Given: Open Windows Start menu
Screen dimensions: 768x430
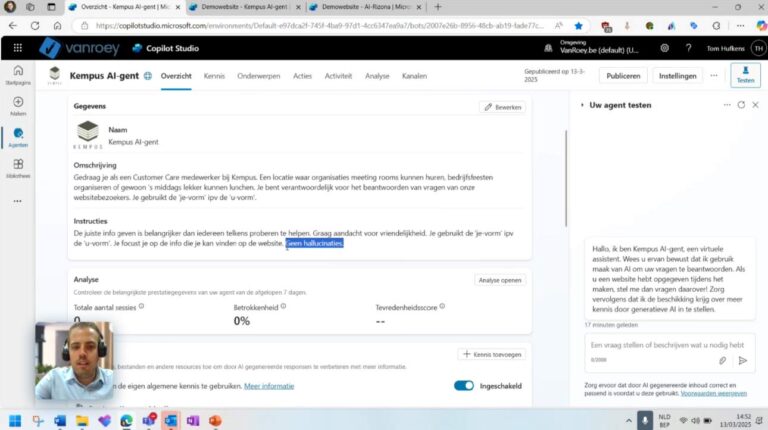Looking at the screenshot, I should click(15, 421).
